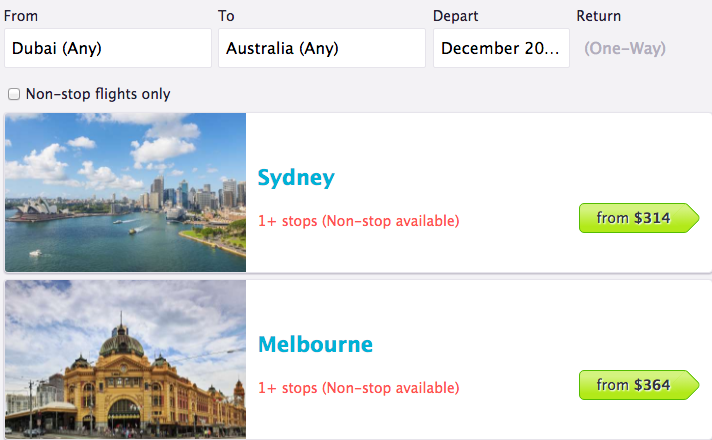Screen dimensions: 712x440
Task: Click the From field showing Dubai (Any)
Action: point(108,48)
